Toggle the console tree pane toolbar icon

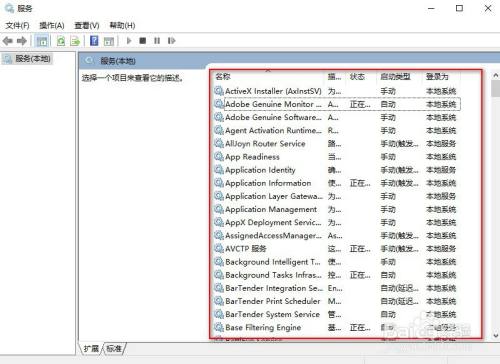pos(42,41)
